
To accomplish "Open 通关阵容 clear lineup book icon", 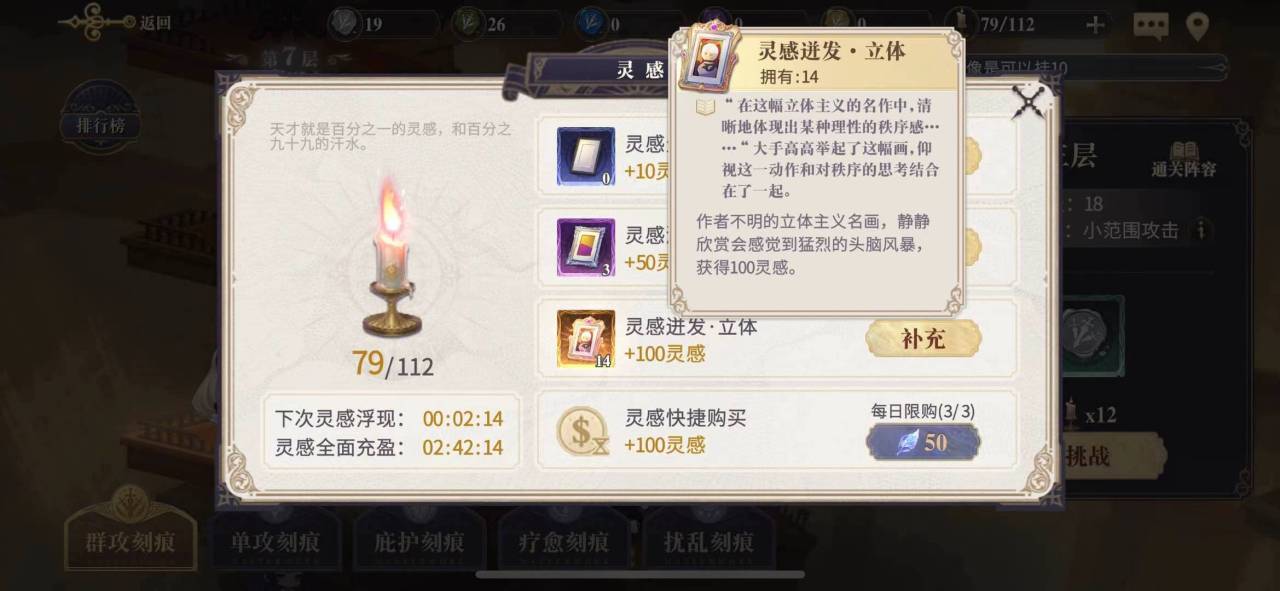I will [x=1184, y=158].
